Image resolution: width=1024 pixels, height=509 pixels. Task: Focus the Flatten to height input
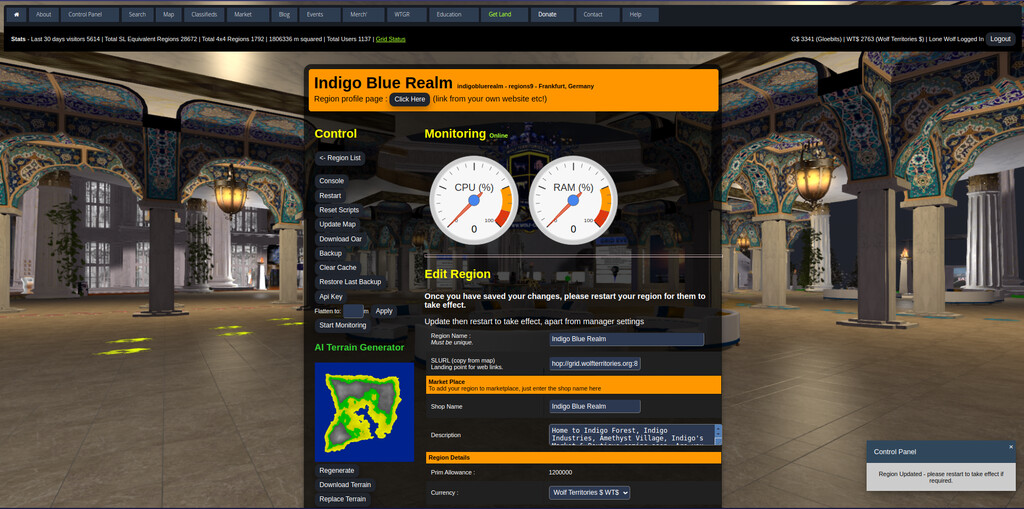(x=353, y=311)
